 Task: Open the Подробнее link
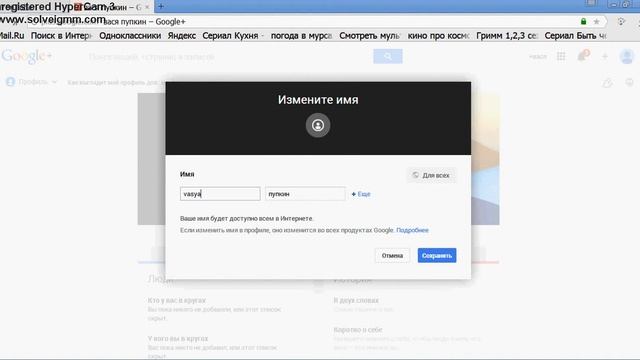point(412,230)
